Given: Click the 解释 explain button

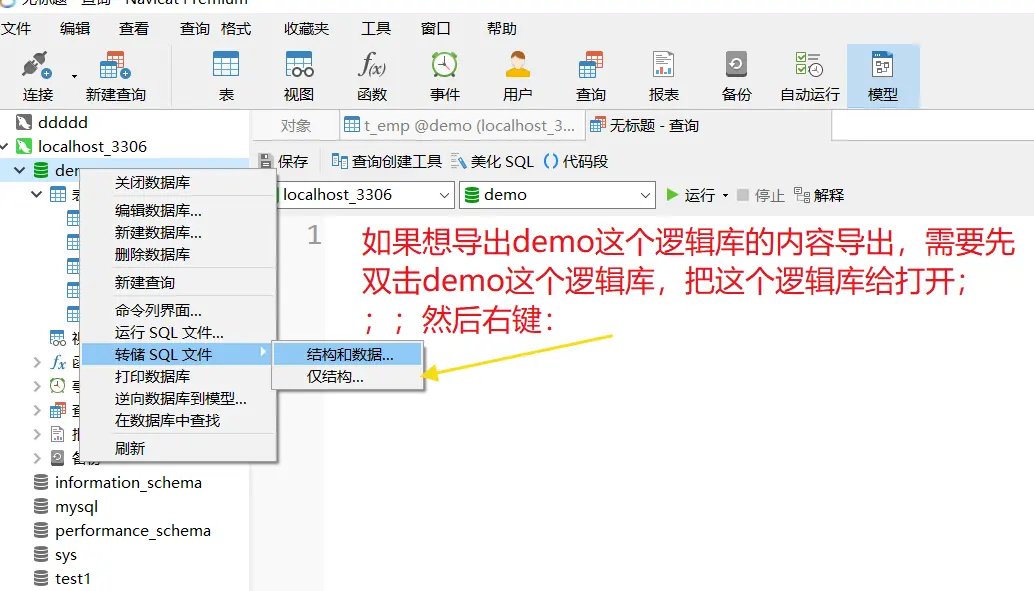Looking at the screenshot, I should coord(819,195).
